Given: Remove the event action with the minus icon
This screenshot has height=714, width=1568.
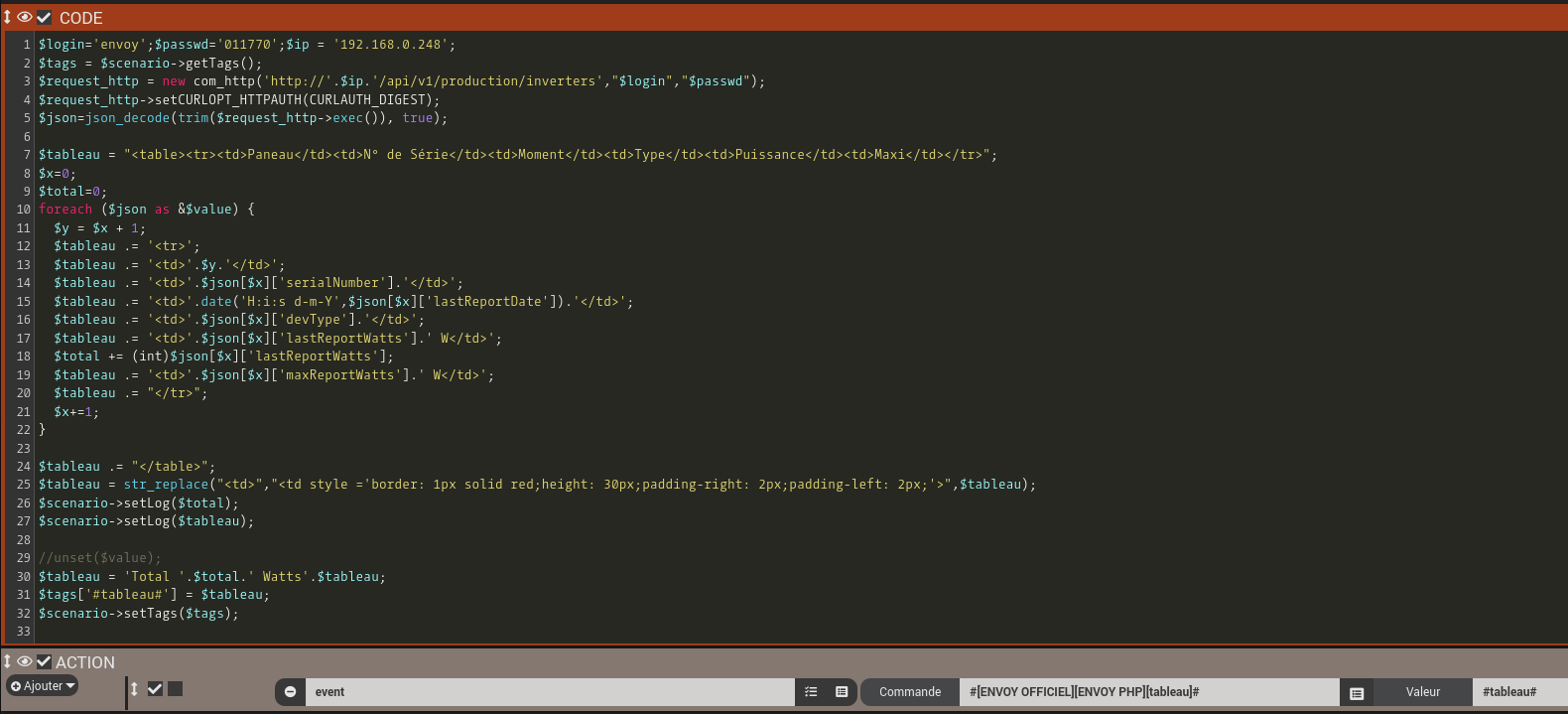Looking at the screenshot, I should 290,692.
